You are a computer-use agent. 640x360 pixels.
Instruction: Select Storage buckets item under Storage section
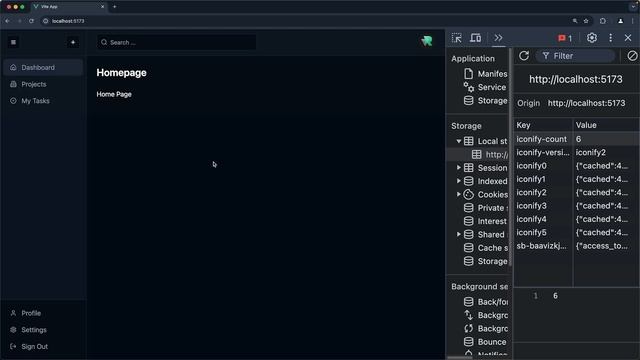(x=486, y=261)
